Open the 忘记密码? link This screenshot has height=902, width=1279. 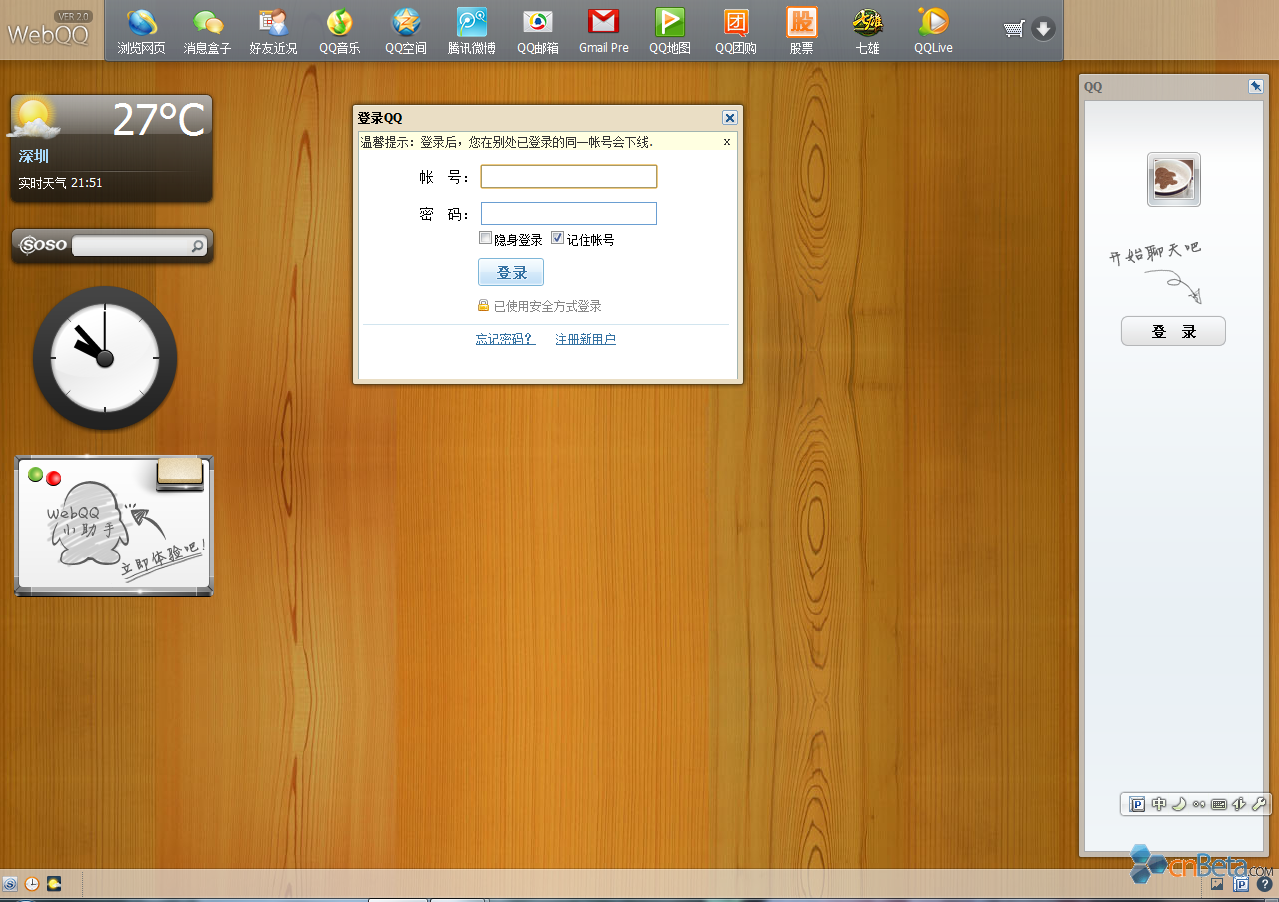pyautogui.click(x=506, y=339)
